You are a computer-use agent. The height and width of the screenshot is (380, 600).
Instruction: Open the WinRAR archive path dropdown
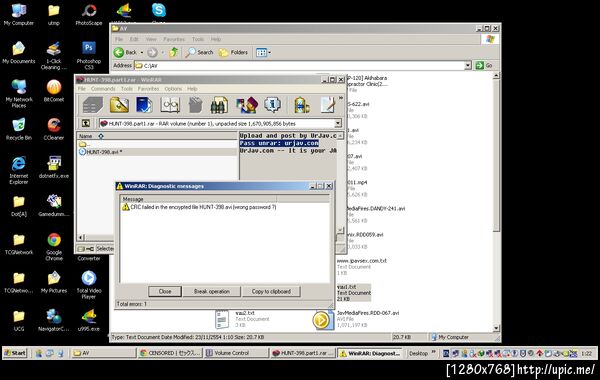point(338,124)
